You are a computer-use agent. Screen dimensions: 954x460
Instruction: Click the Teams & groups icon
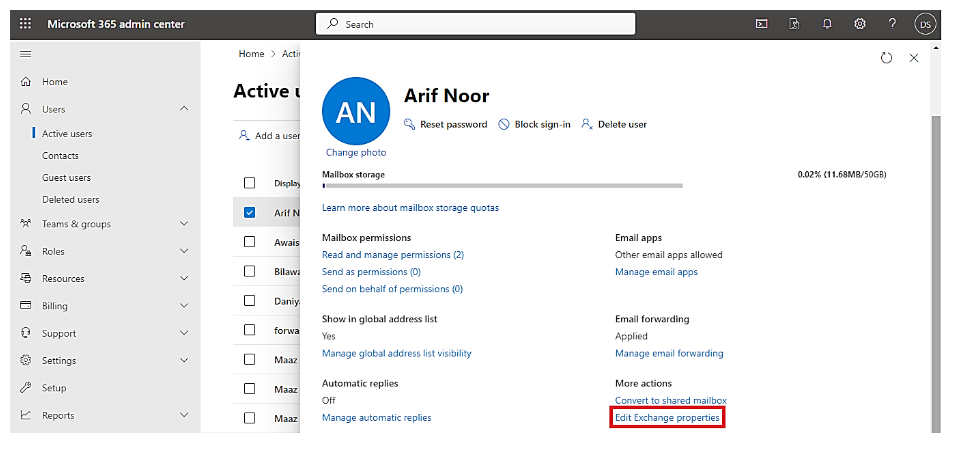coord(26,223)
